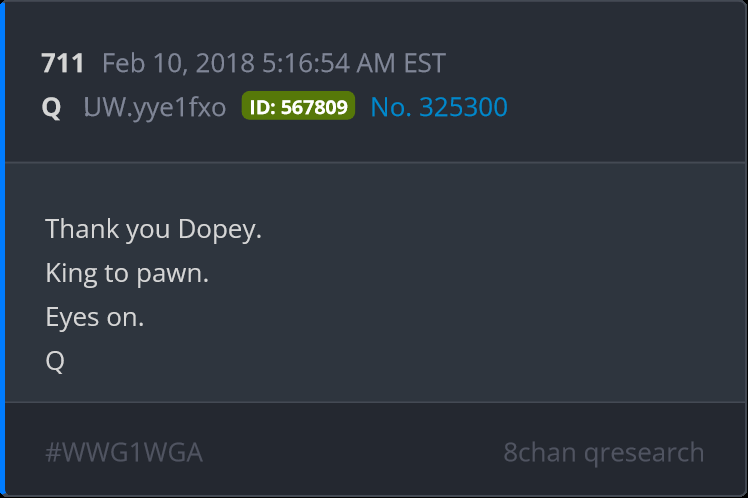This screenshot has width=748, height=498.
Task: Open the No. 325300 post link
Action: click(x=439, y=107)
